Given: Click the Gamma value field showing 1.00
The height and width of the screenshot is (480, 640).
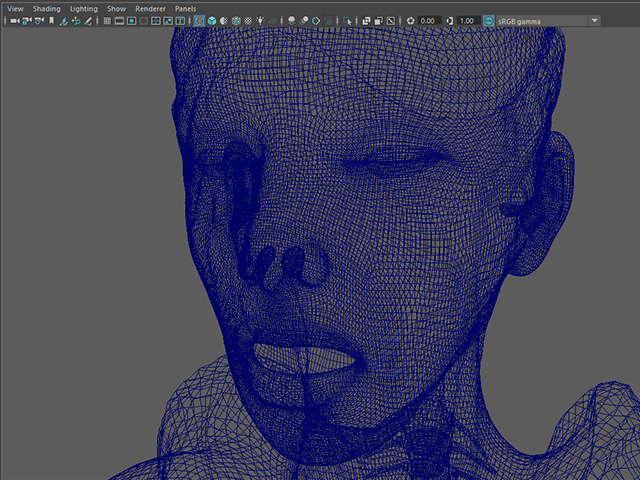Looking at the screenshot, I should tap(467, 21).
